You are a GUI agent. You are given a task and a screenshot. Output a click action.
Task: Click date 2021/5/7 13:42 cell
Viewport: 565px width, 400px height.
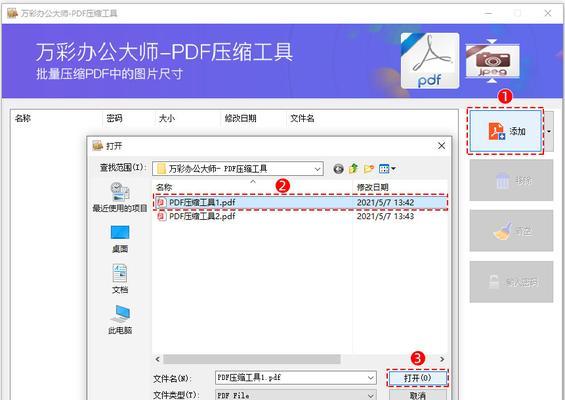(x=385, y=202)
